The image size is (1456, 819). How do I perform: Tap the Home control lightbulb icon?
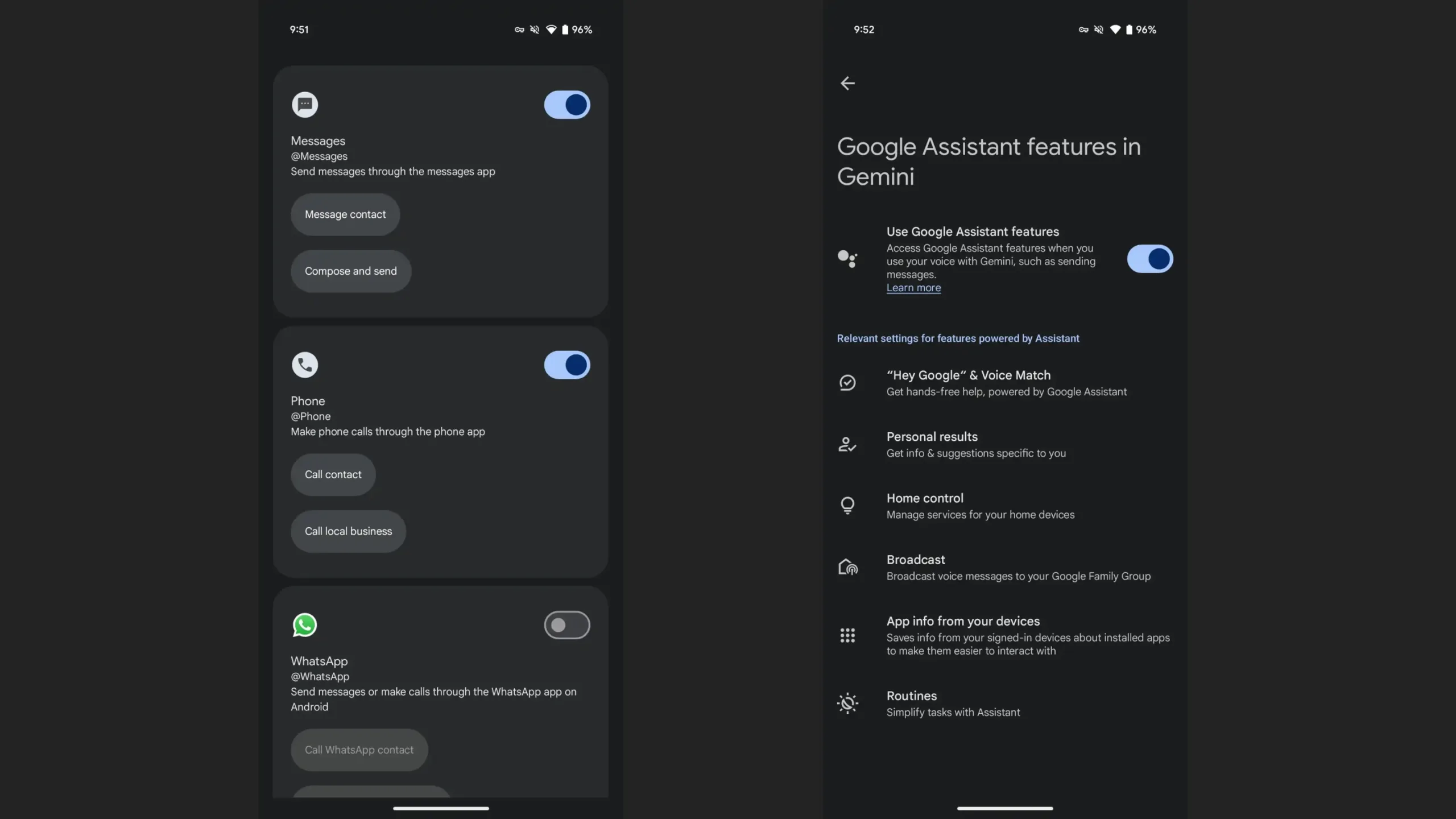pos(847,506)
